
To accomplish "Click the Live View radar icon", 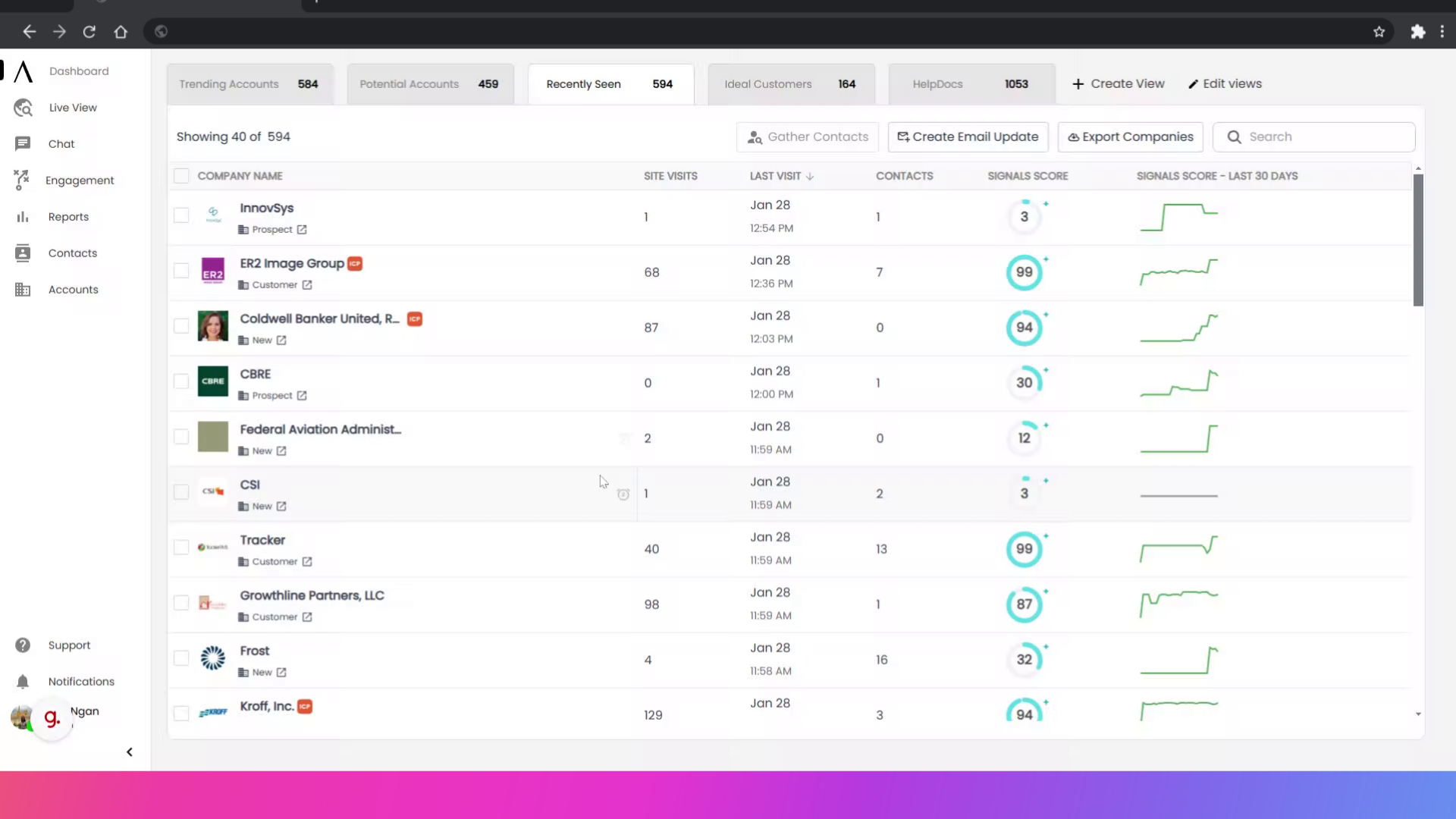I will click(x=24, y=108).
